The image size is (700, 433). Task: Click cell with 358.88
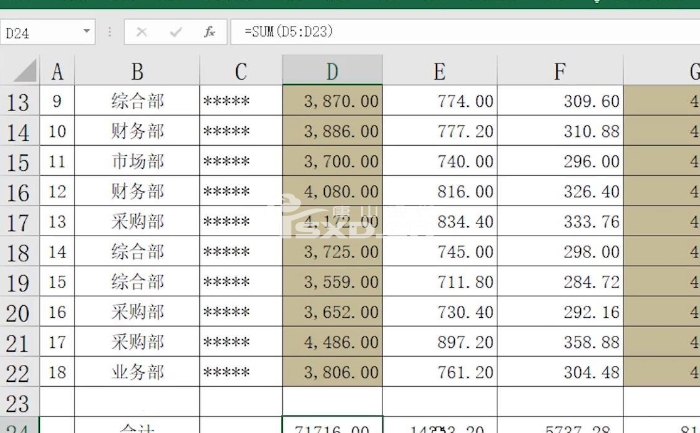click(x=560, y=342)
